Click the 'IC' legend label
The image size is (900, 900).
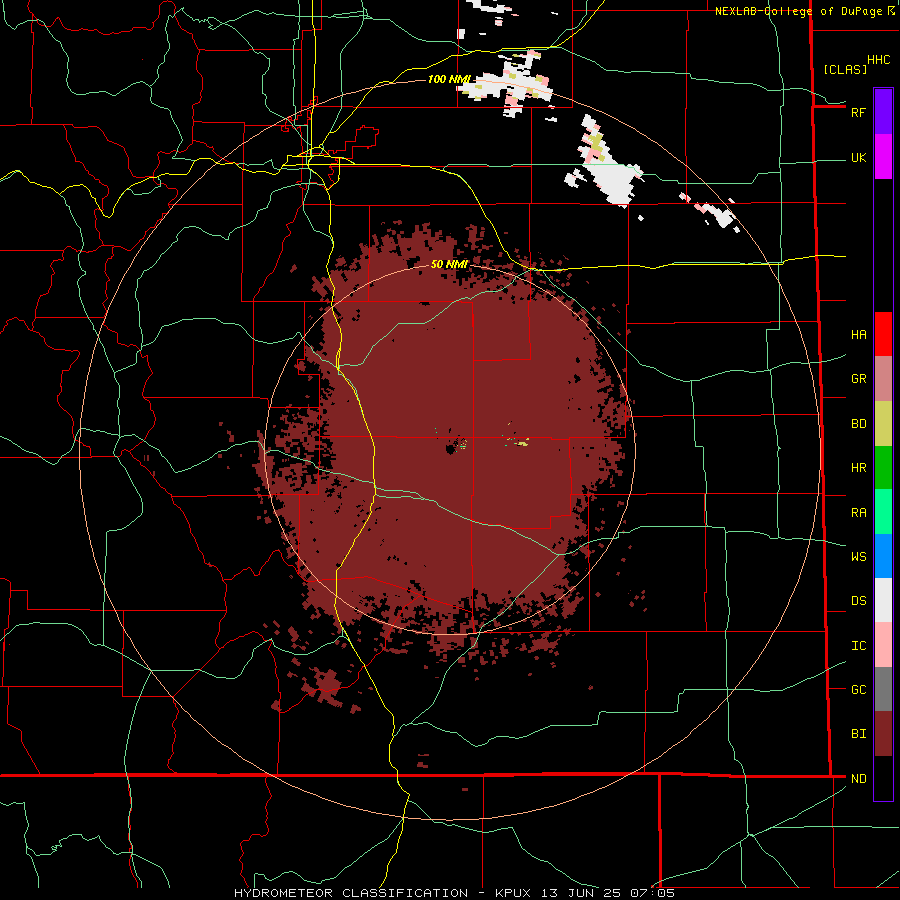point(858,646)
